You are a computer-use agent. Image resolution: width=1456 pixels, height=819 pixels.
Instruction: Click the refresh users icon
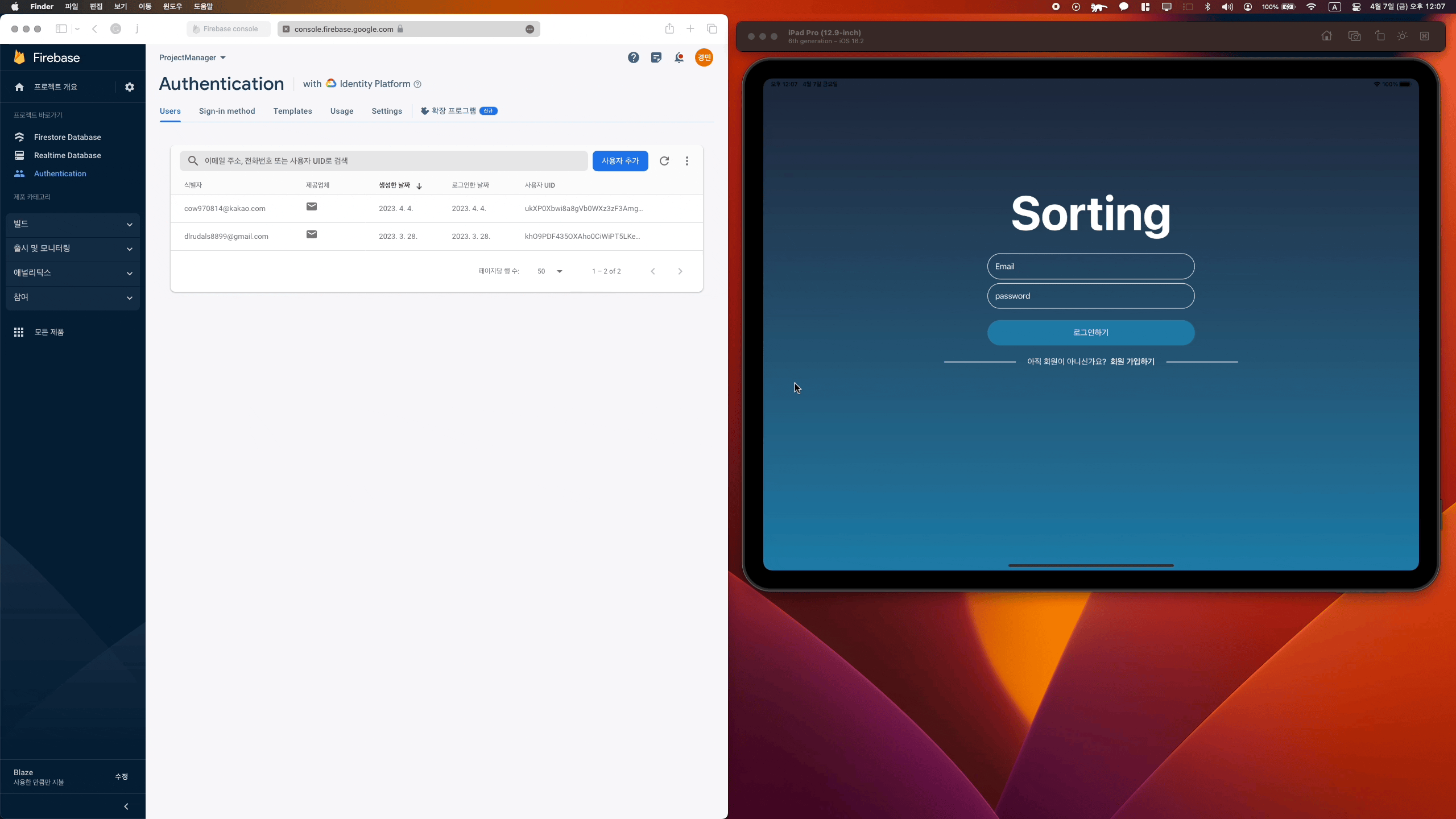pyautogui.click(x=664, y=161)
